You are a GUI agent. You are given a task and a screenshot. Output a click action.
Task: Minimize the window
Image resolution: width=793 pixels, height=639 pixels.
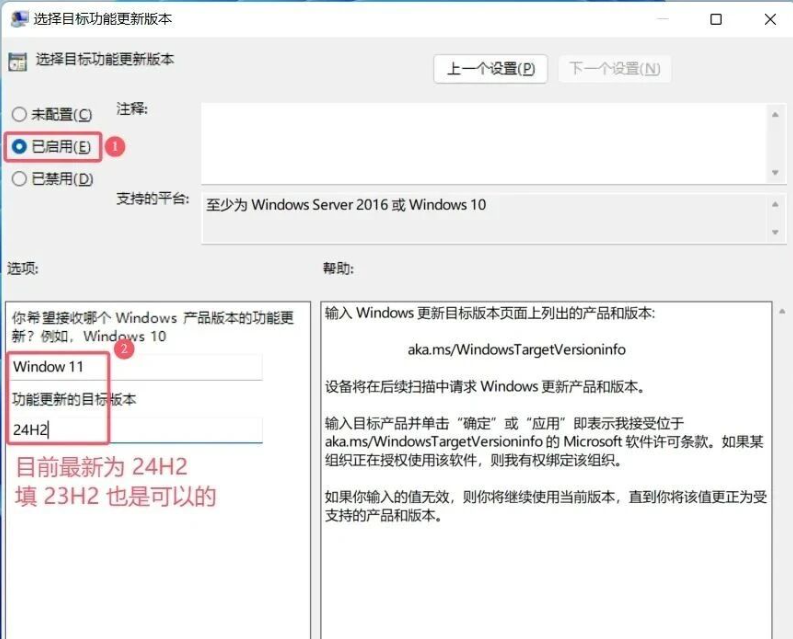(x=663, y=19)
